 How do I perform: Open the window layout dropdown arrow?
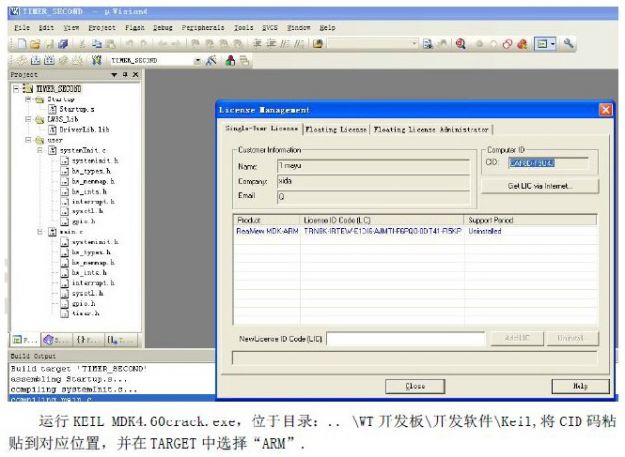(553, 44)
